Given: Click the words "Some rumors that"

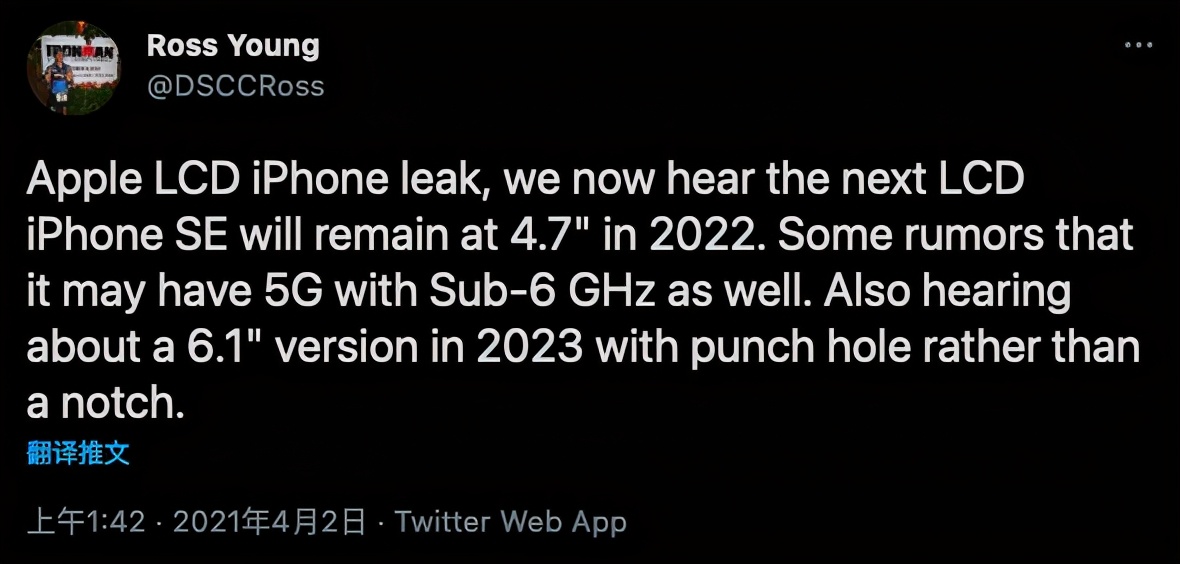Looking at the screenshot, I should (956, 236).
